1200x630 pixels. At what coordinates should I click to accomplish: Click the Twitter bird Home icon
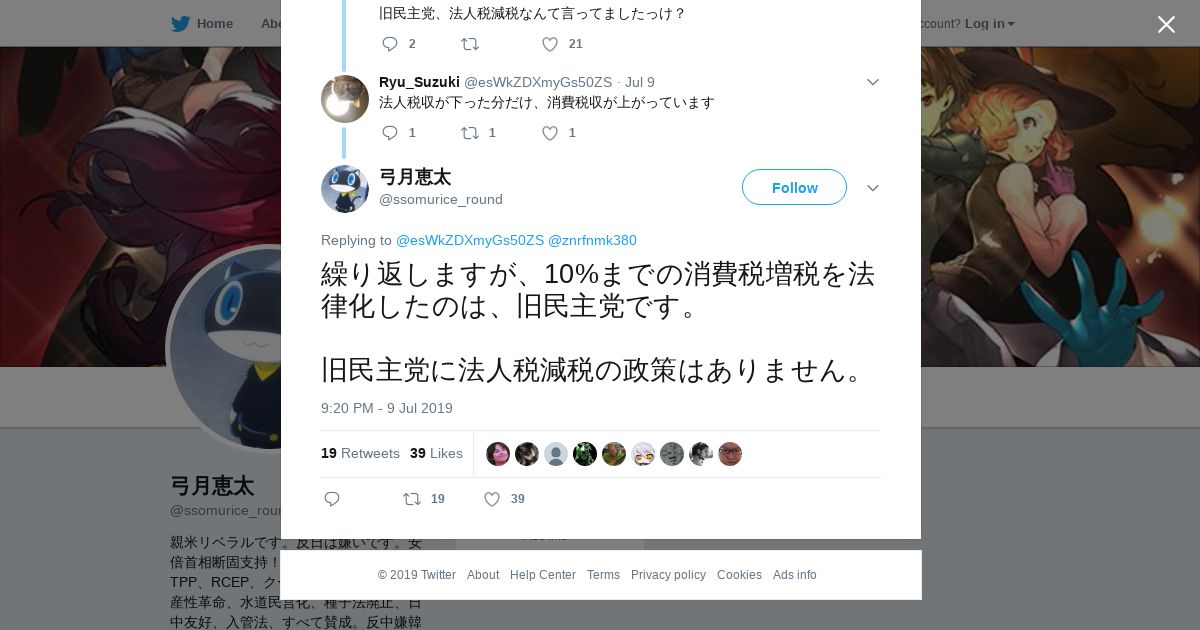(180, 23)
